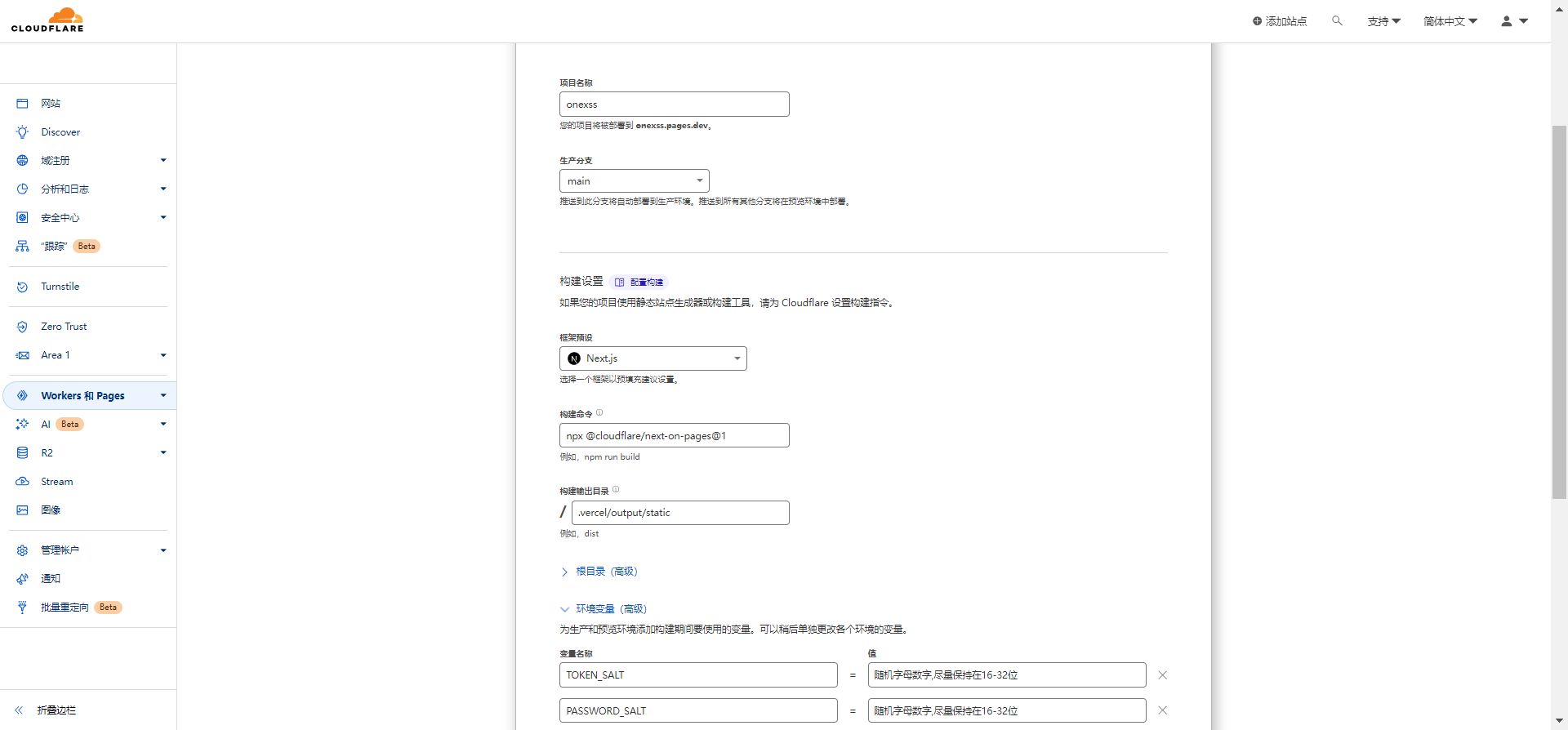
Task: Open the search magnifier icon
Action: click(1337, 20)
